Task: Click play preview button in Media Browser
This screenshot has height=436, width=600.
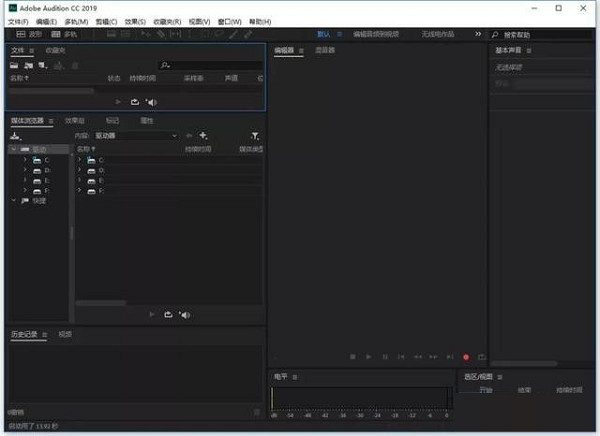Action: (x=152, y=315)
